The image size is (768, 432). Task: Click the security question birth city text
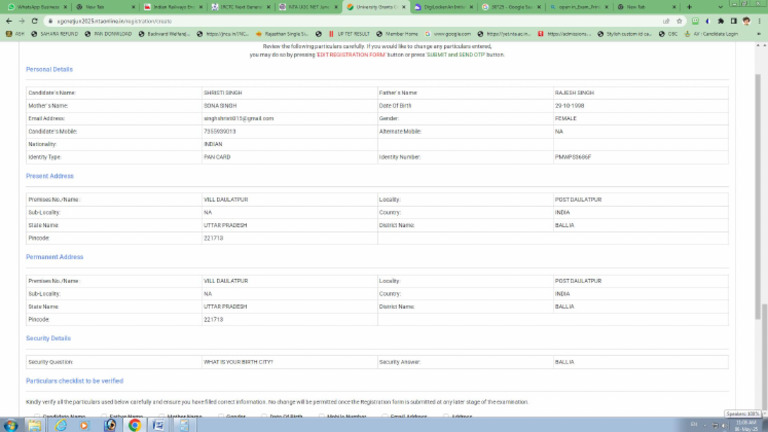238,361
